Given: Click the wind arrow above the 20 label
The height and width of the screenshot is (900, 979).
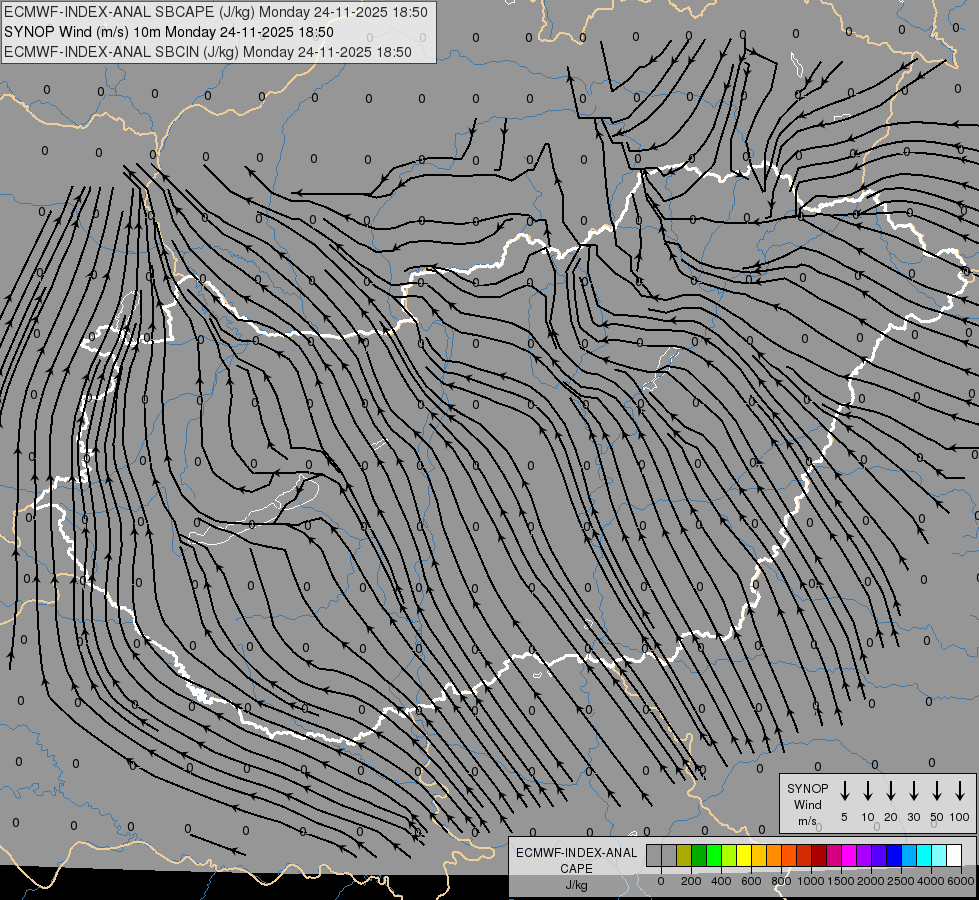Looking at the screenshot, I should pos(891,791).
